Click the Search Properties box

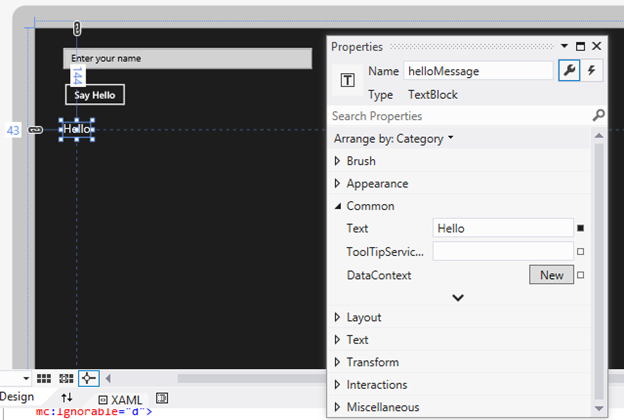pos(462,116)
